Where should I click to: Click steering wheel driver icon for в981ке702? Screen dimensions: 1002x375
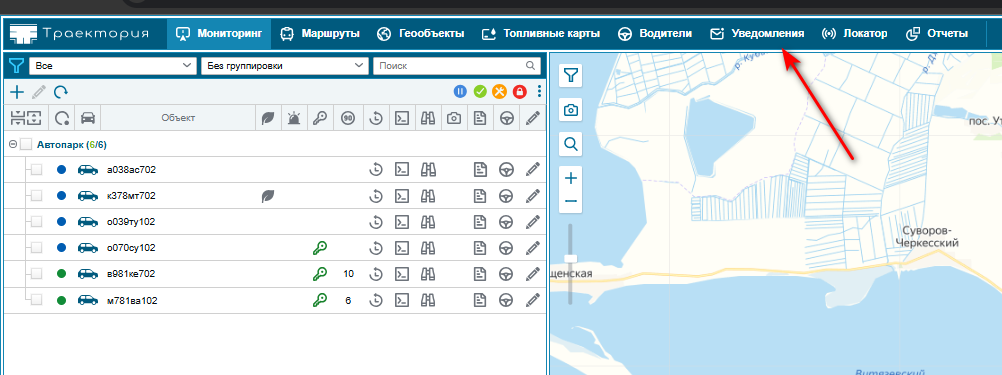click(507, 274)
